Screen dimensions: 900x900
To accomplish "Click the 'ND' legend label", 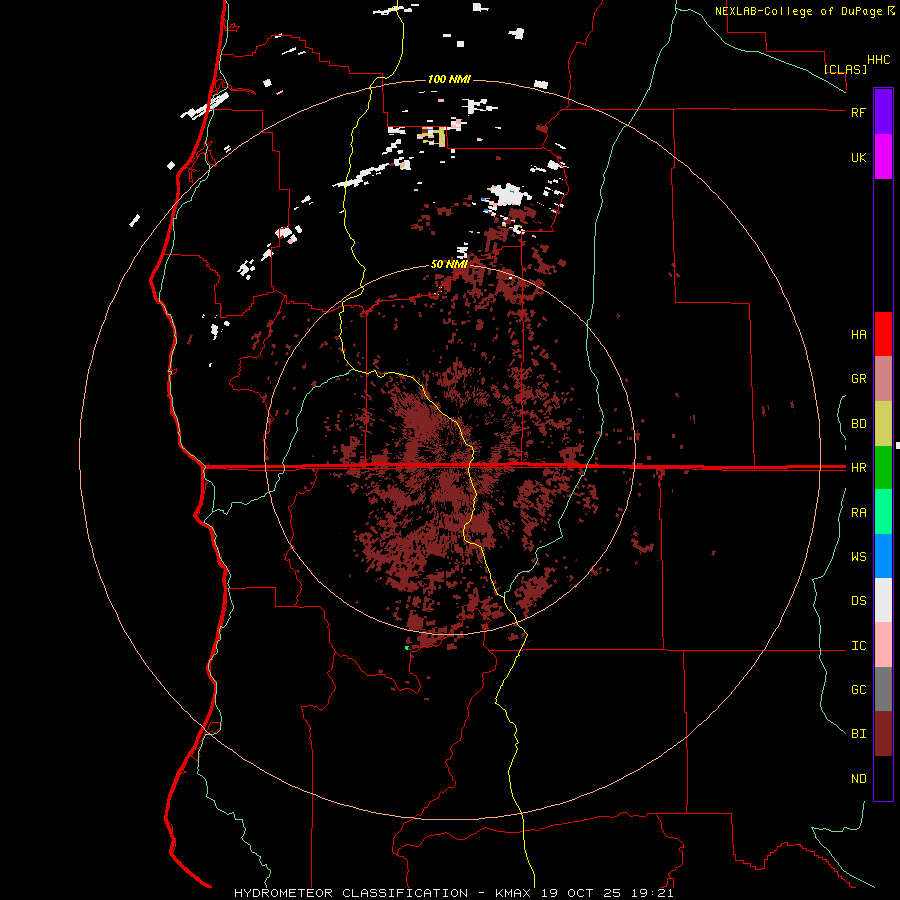I will pyautogui.click(x=858, y=778).
